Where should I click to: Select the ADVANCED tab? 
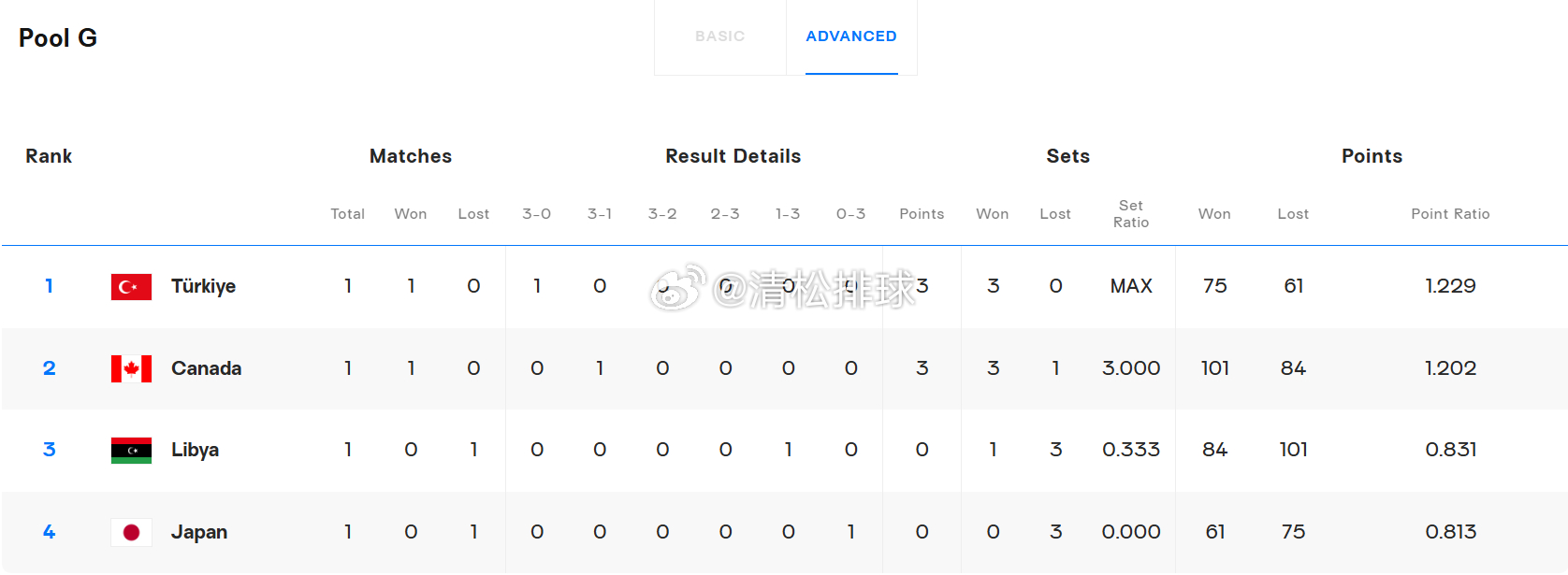850,36
